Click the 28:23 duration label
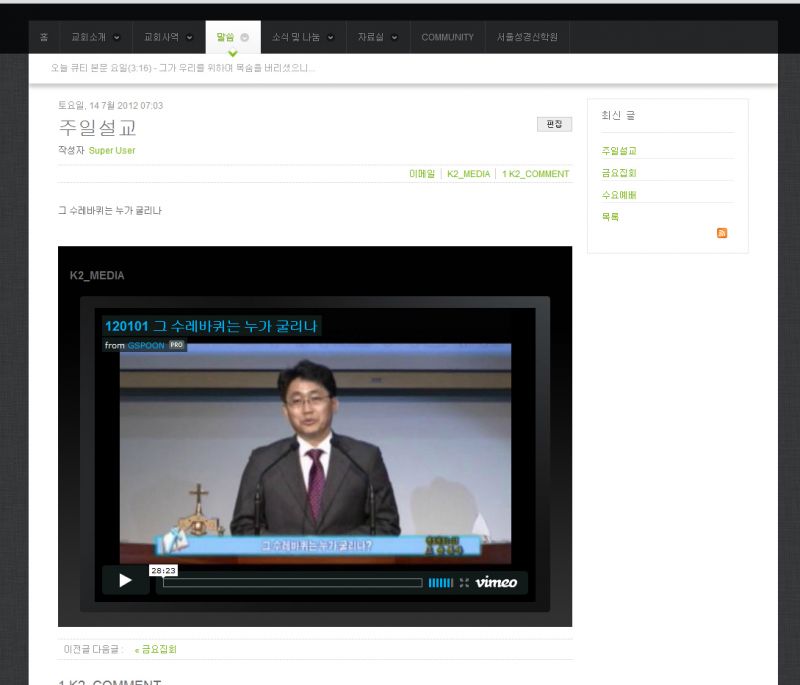 [x=163, y=570]
